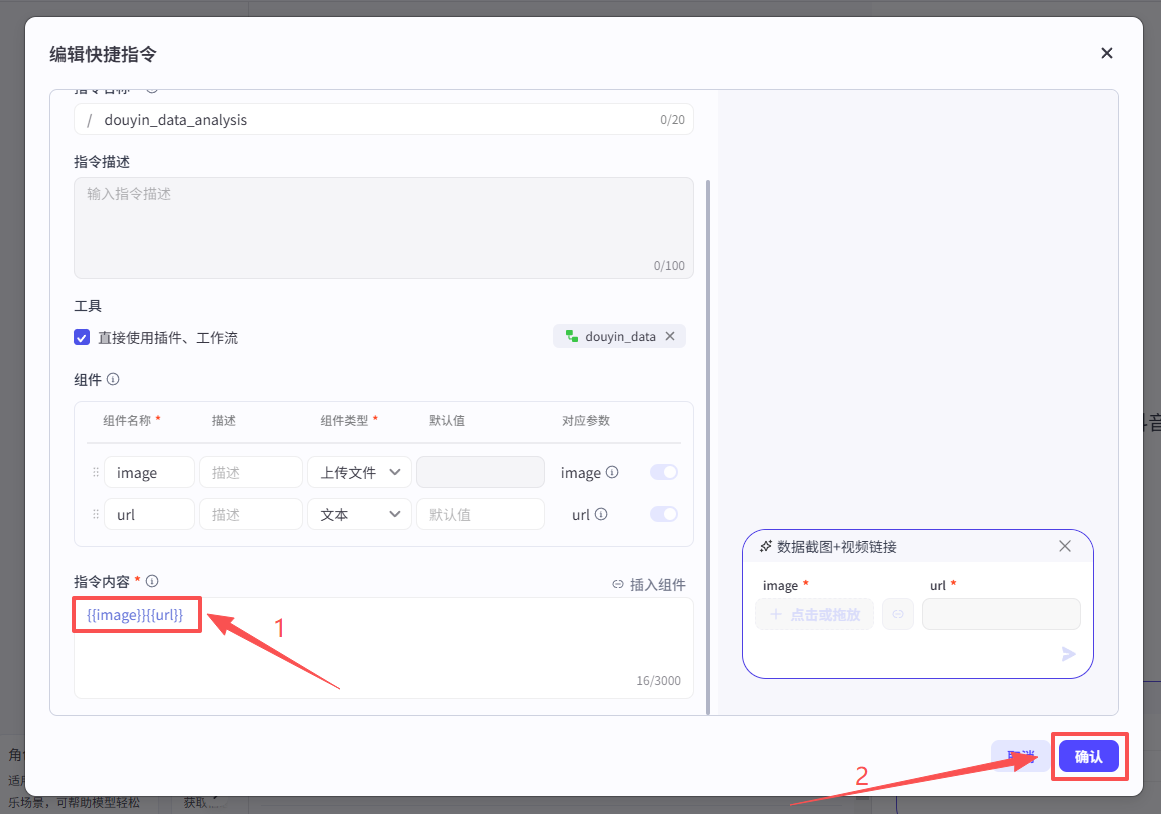The height and width of the screenshot is (814, 1161).
Task: Click info icon next to 指令内容 label
Action: pyautogui.click(x=152, y=581)
